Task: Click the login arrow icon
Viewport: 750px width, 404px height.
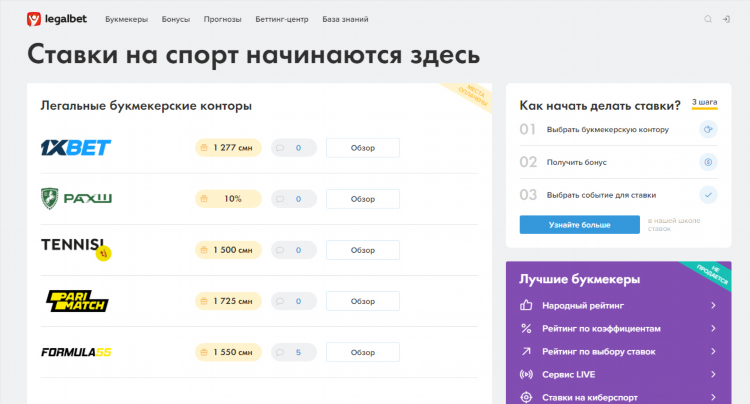Action: pyautogui.click(x=726, y=19)
